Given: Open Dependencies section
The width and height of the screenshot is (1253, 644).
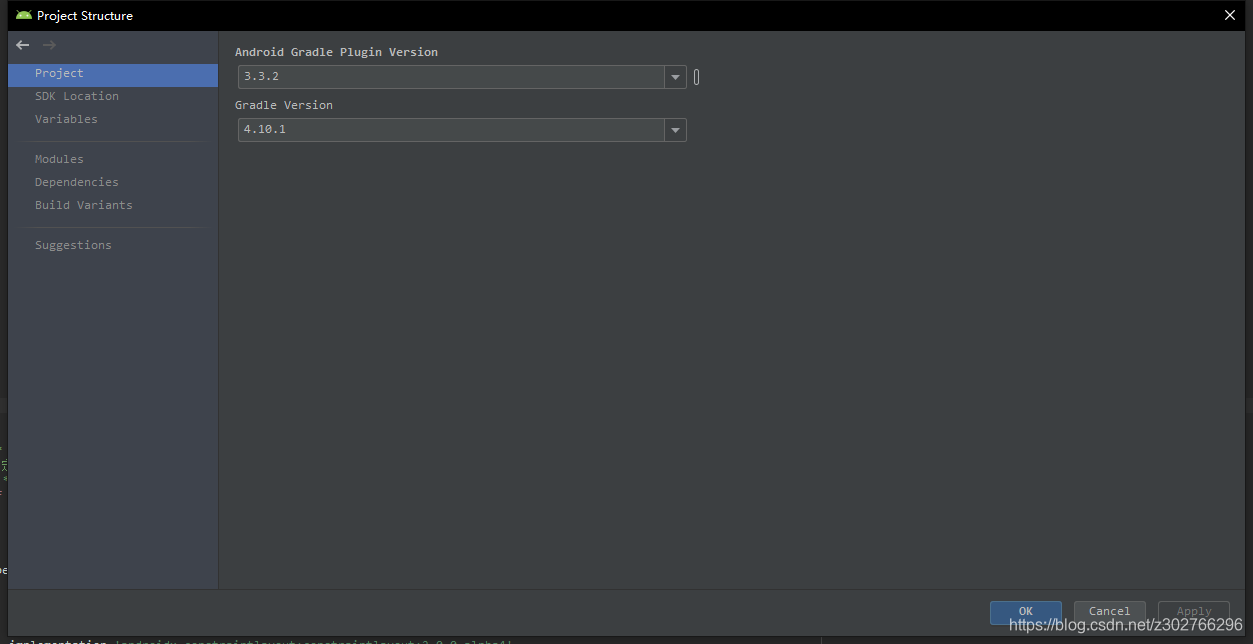Looking at the screenshot, I should pos(76,182).
